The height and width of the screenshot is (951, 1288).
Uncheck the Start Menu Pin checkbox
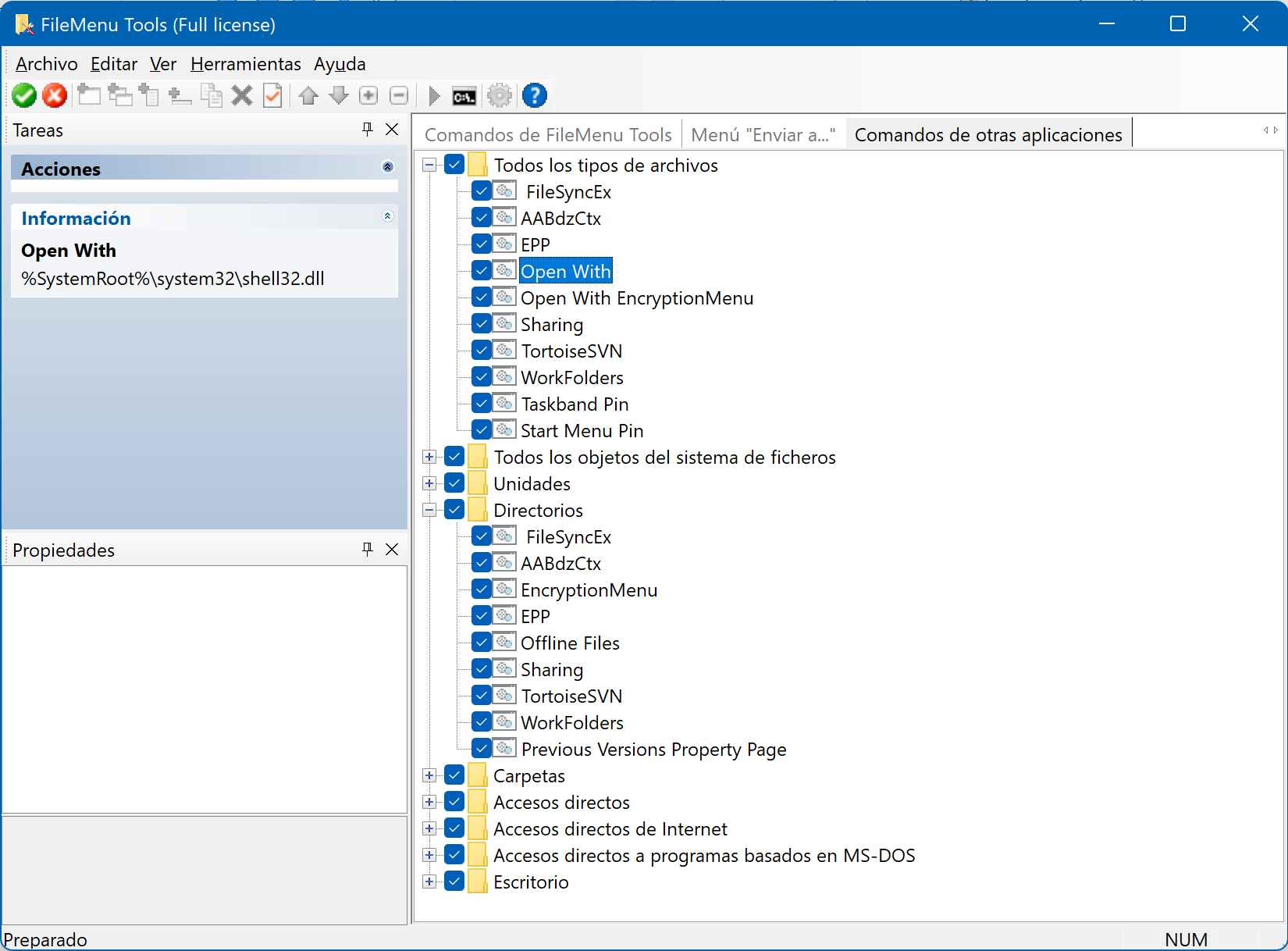(x=482, y=430)
